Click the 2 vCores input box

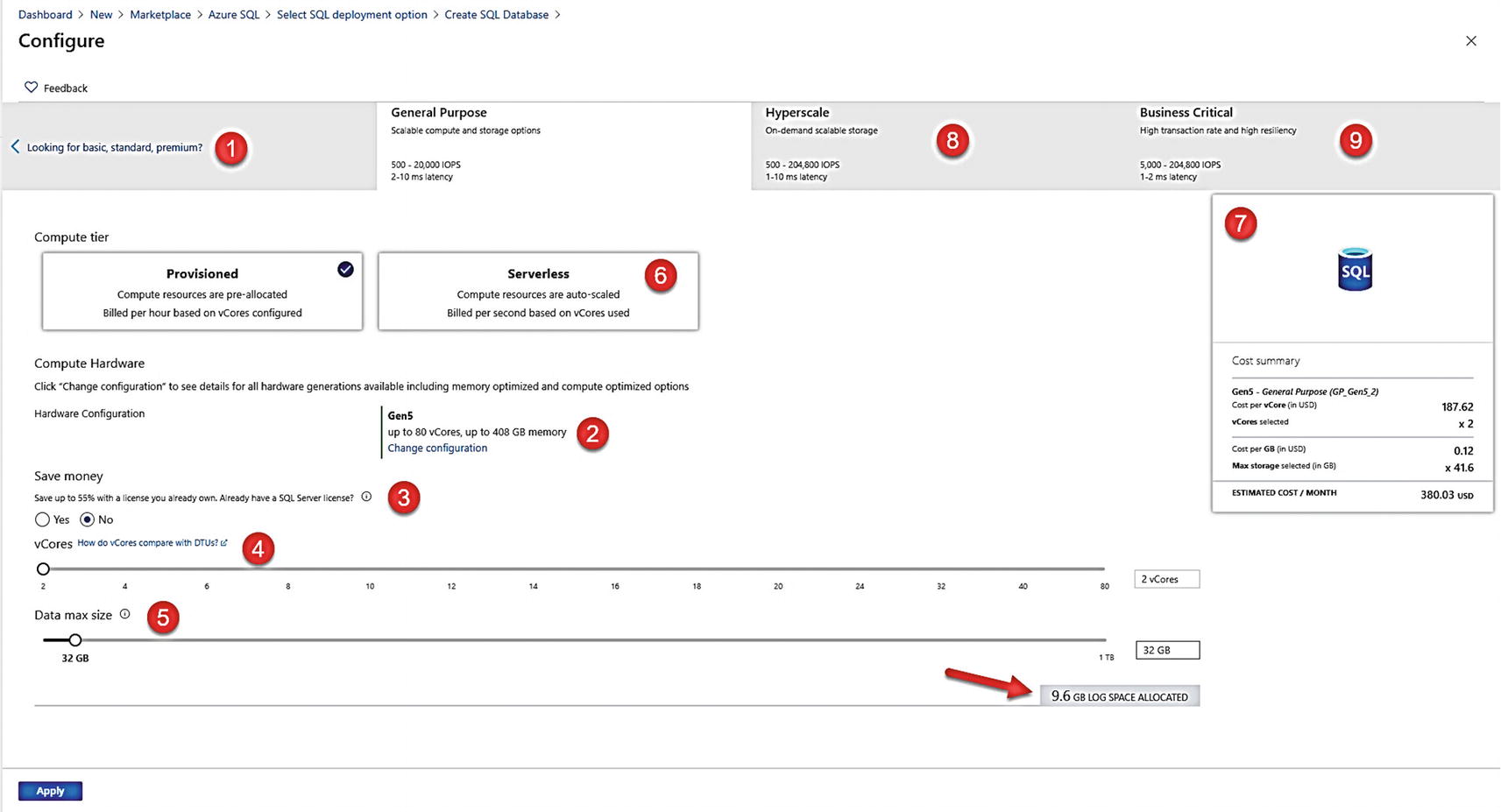[x=1166, y=579]
